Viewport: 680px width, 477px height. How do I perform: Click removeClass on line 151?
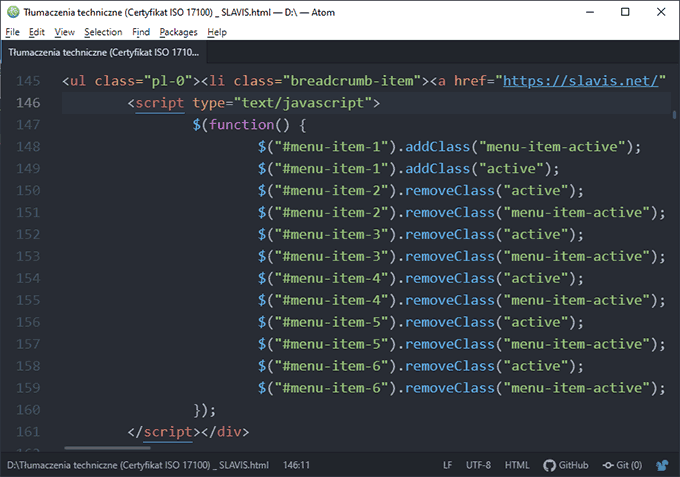[x=450, y=212]
